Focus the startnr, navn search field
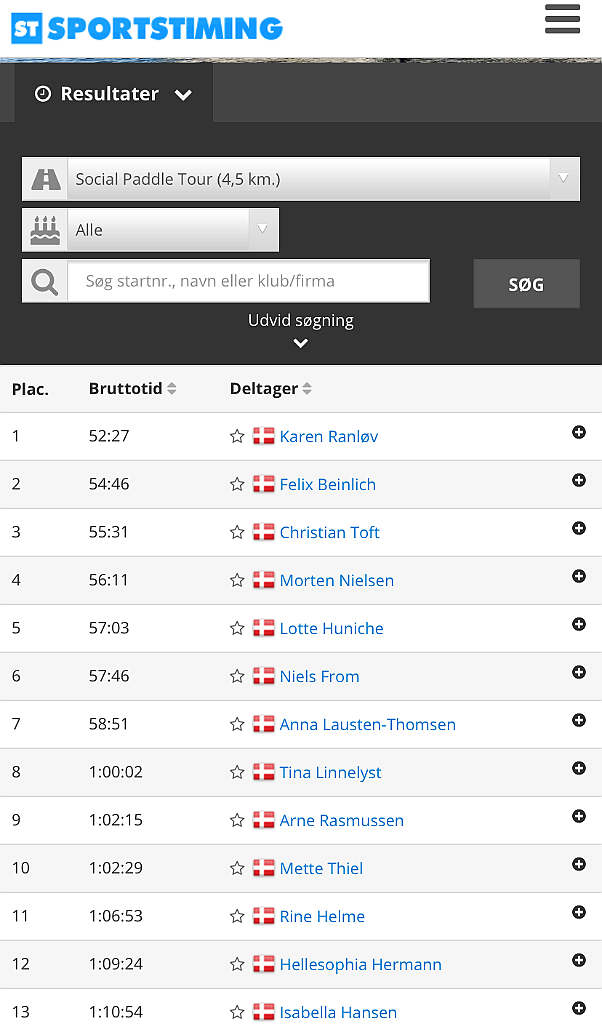 tap(248, 281)
